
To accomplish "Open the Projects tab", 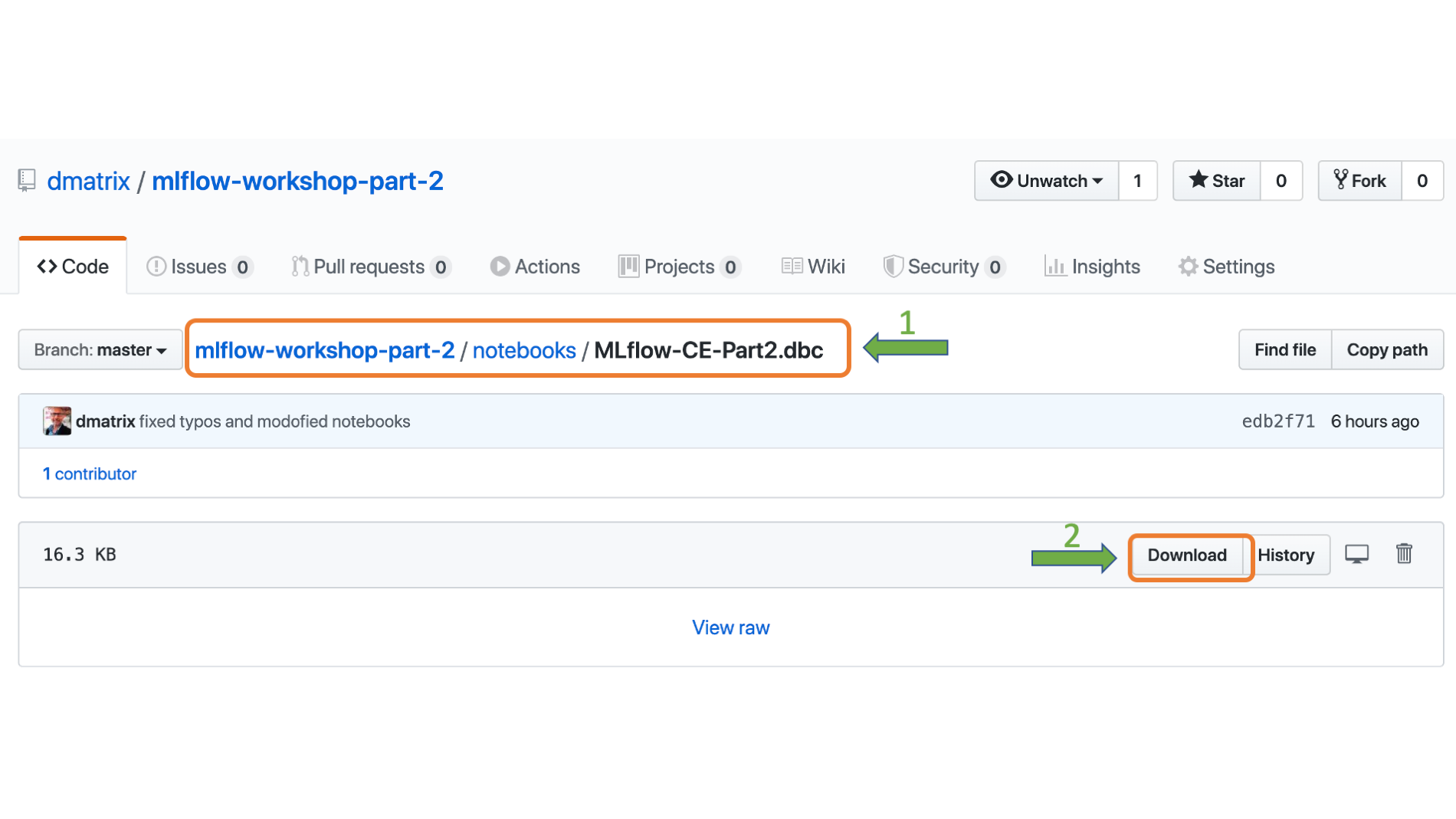I will [x=679, y=267].
